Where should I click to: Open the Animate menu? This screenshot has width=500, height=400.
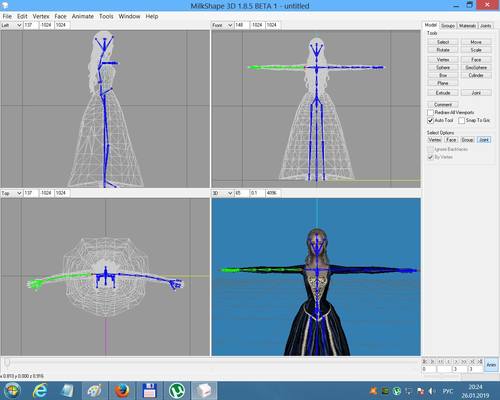[x=83, y=16]
